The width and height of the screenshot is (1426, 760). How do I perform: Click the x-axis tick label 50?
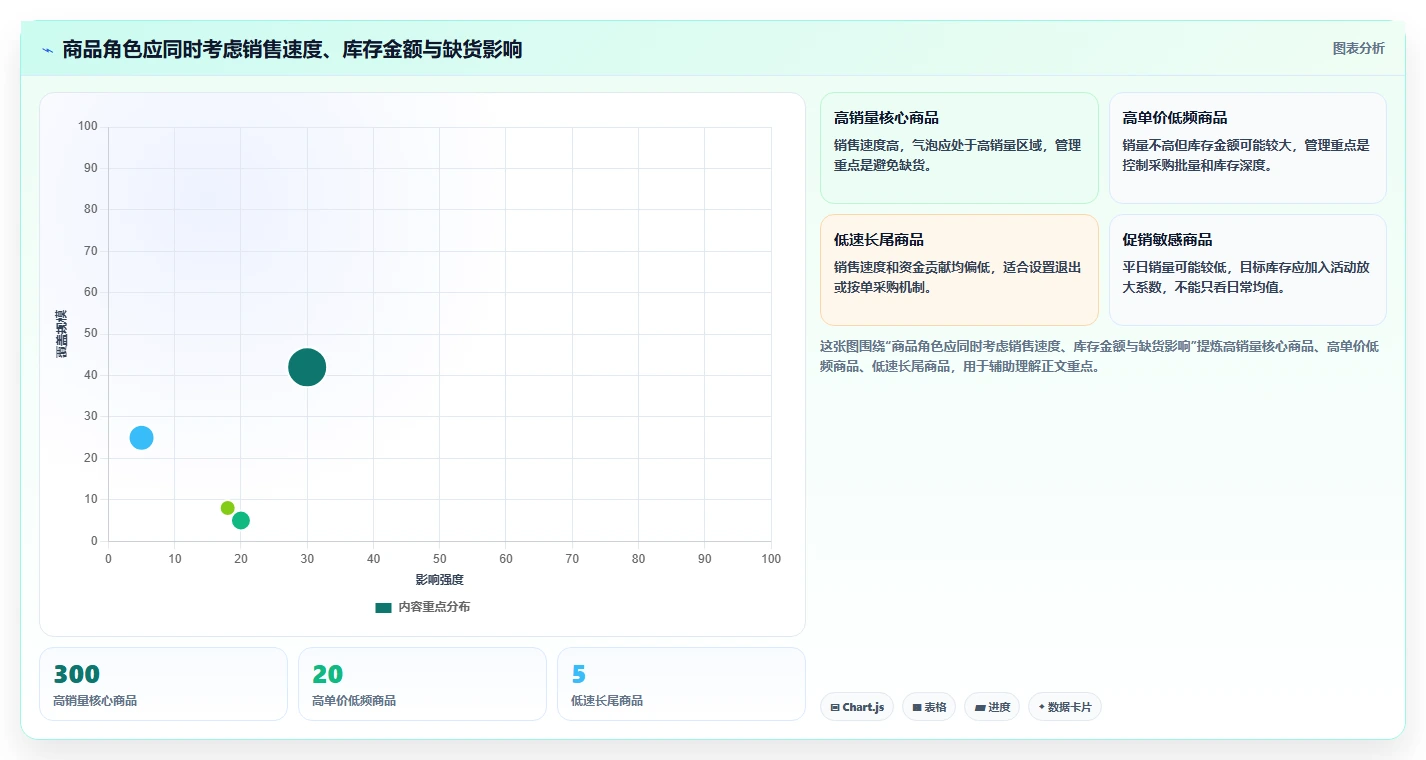click(x=440, y=558)
